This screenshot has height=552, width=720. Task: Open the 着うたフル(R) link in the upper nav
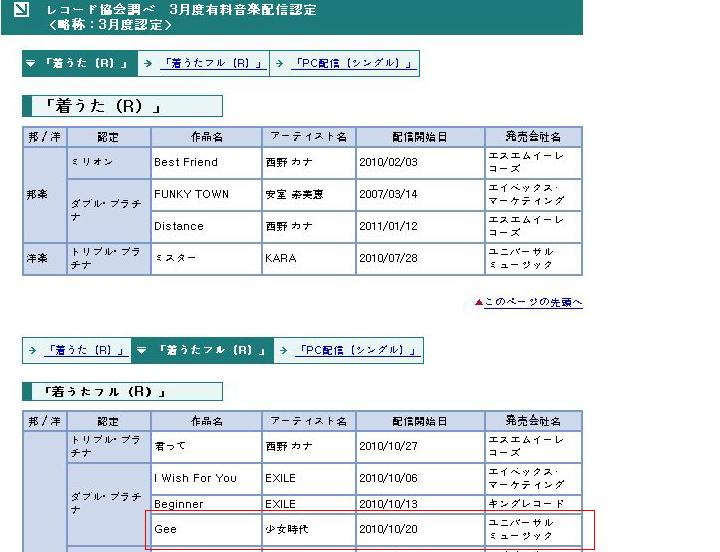click(x=212, y=63)
